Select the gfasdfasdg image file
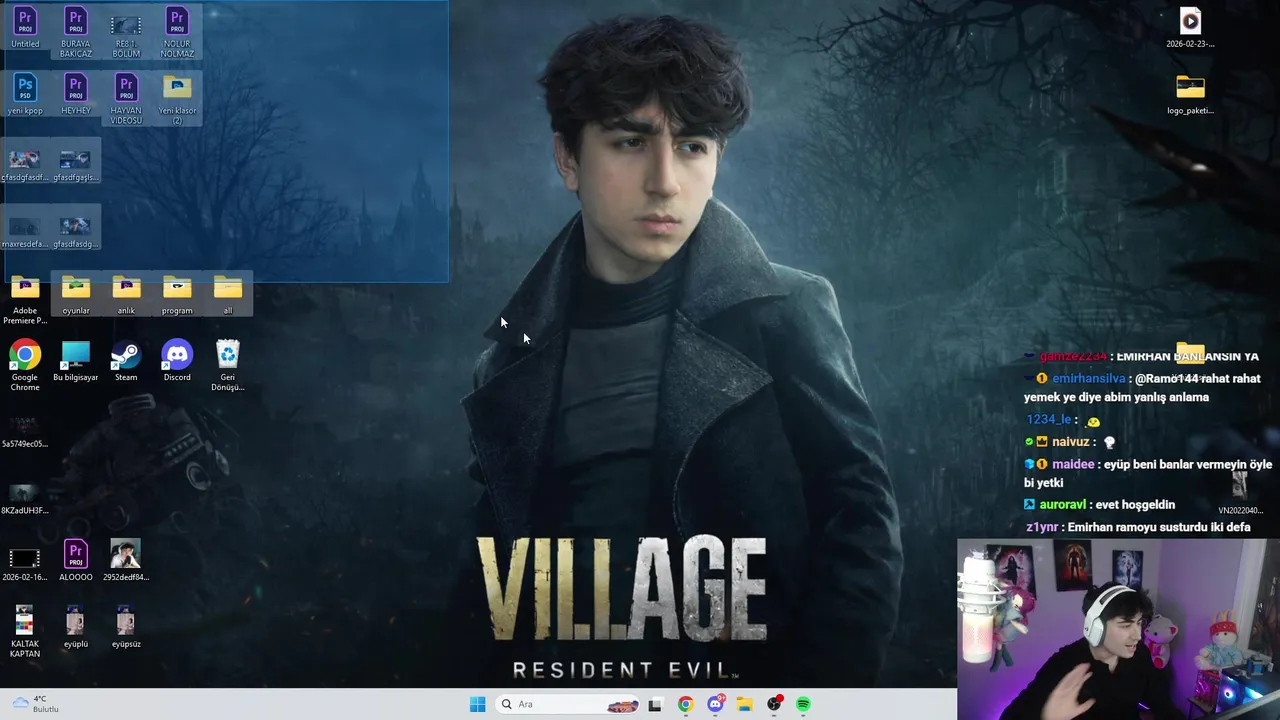The image size is (1280, 720). pyautogui.click(x=76, y=232)
